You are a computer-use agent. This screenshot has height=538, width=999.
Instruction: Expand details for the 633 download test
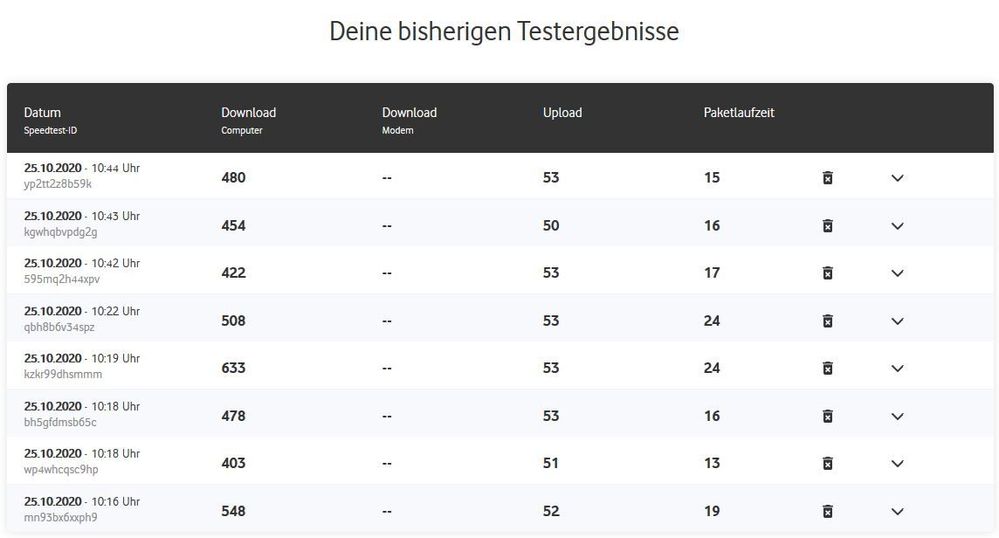(897, 368)
